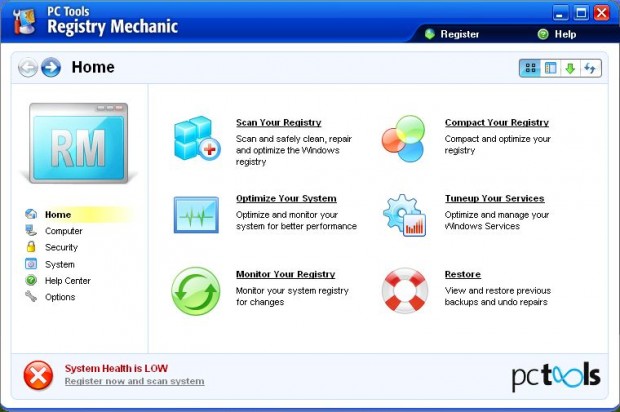620x412 pixels.
Task: Click the Help Center green icon in sidebar
Action: coord(31,280)
